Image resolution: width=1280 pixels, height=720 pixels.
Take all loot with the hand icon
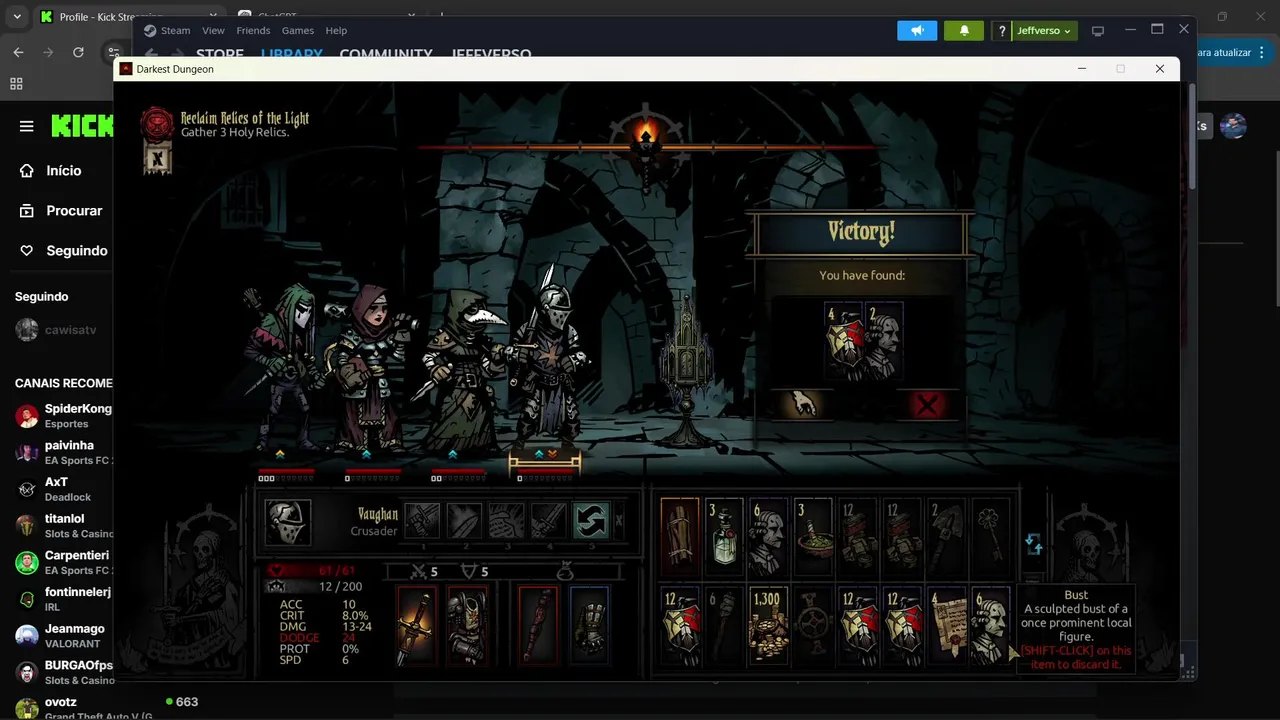point(801,404)
